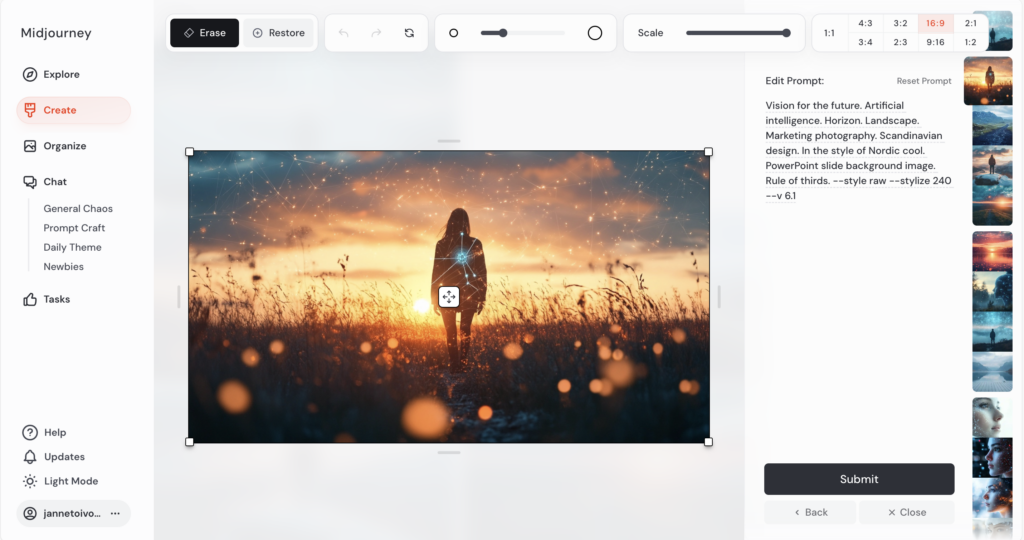Click the move handle icon on image

pyautogui.click(x=448, y=297)
